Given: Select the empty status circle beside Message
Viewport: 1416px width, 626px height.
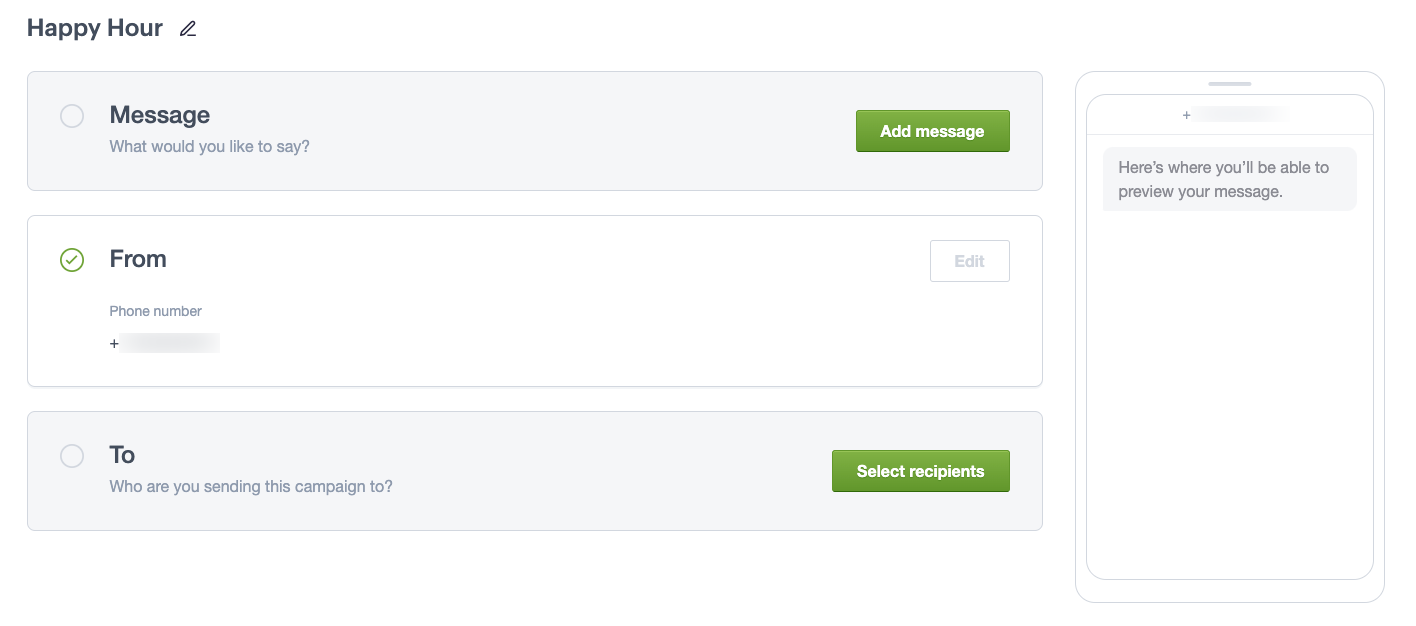Looking at the screenshot, I should pos(71,116).
